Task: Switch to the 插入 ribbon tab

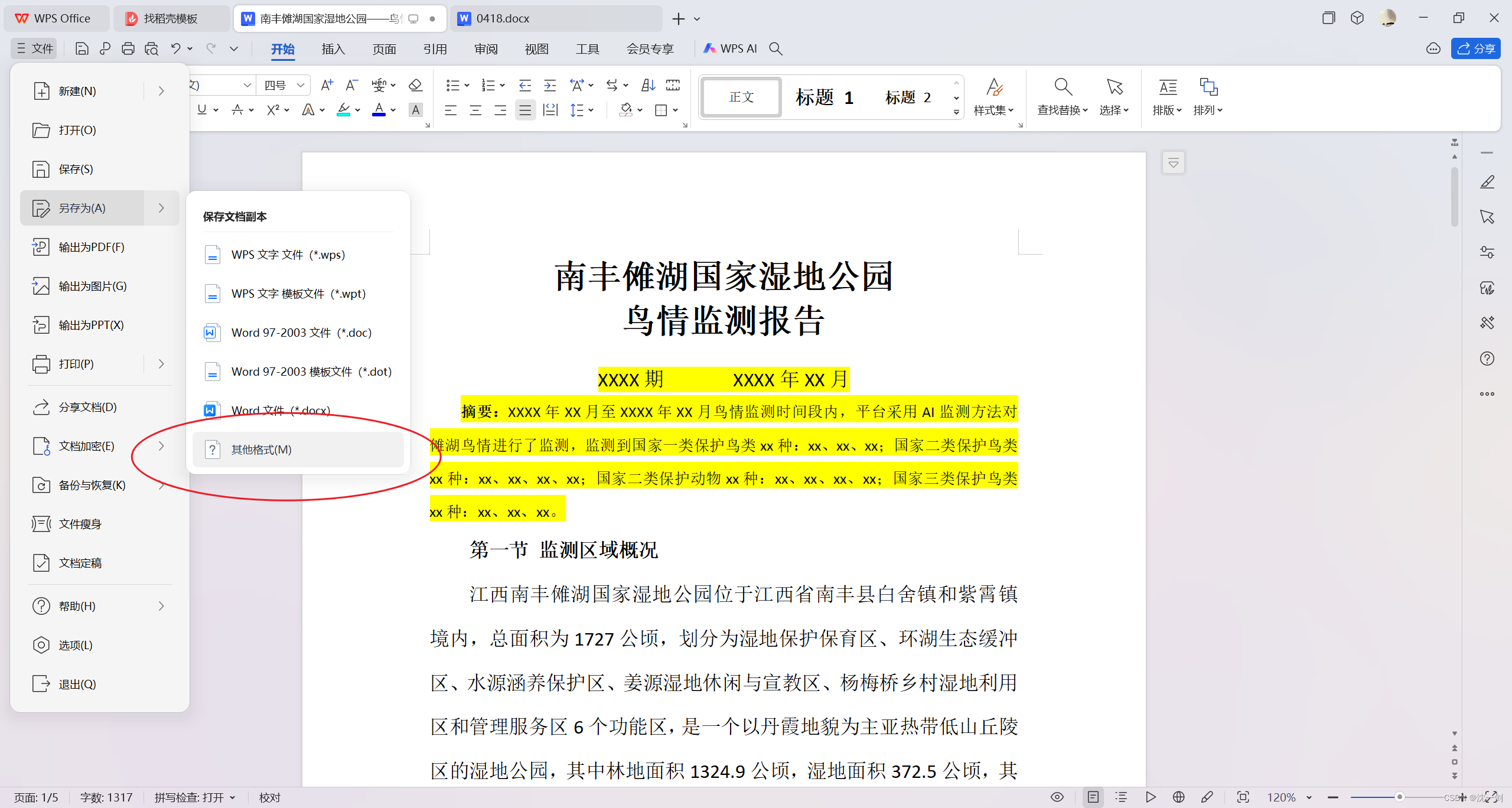Action: pos(333,48)
